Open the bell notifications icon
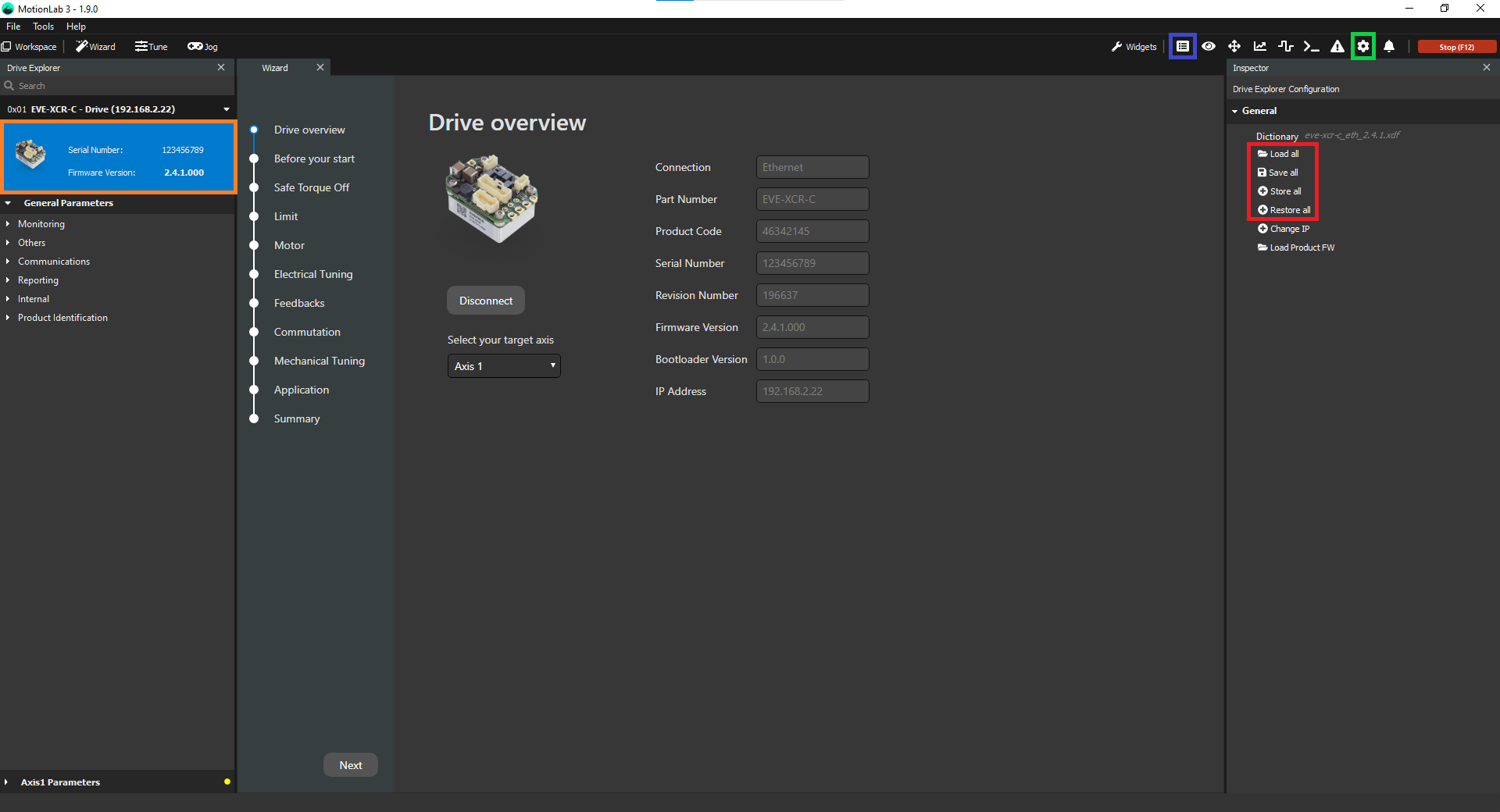This screenshot has width=1500, height=812. (1389, 47)
